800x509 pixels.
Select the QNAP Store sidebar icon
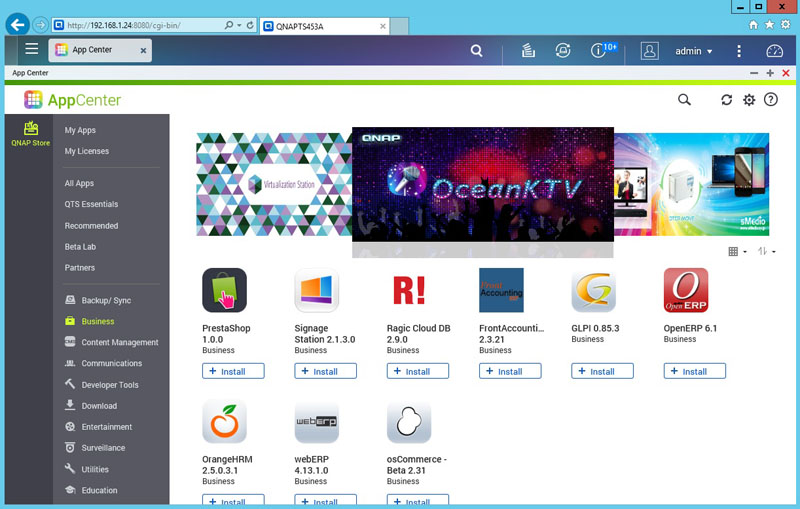[x=31, y=134]
